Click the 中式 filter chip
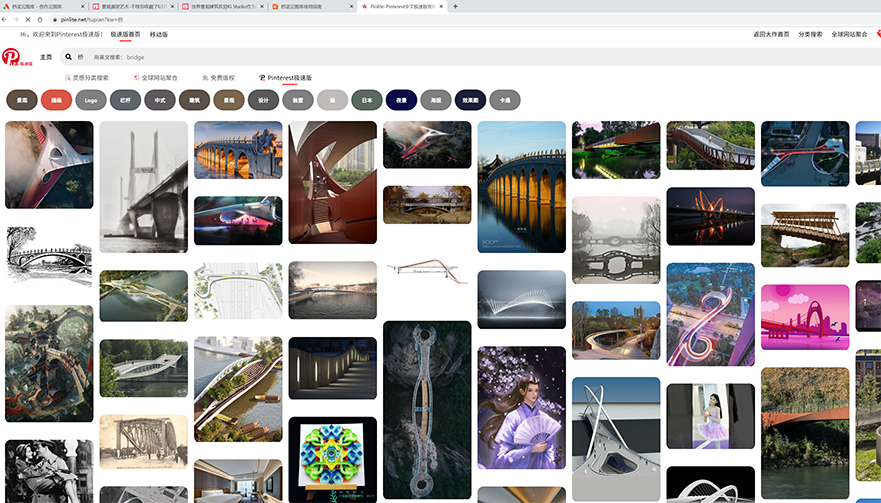881x503 pixels. click(x=160, y=100)
